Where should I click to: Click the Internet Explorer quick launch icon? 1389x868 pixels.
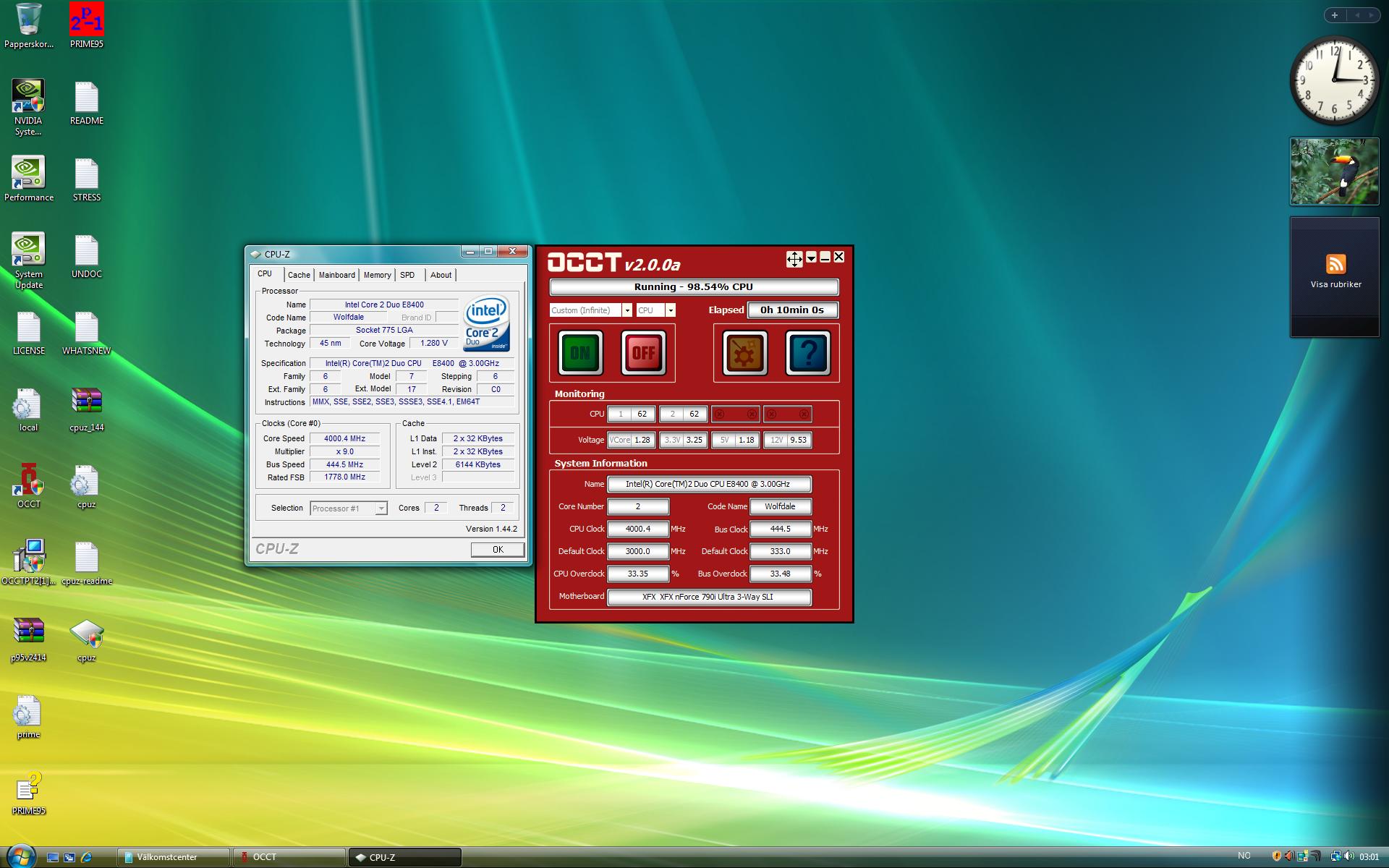point(86,857)
